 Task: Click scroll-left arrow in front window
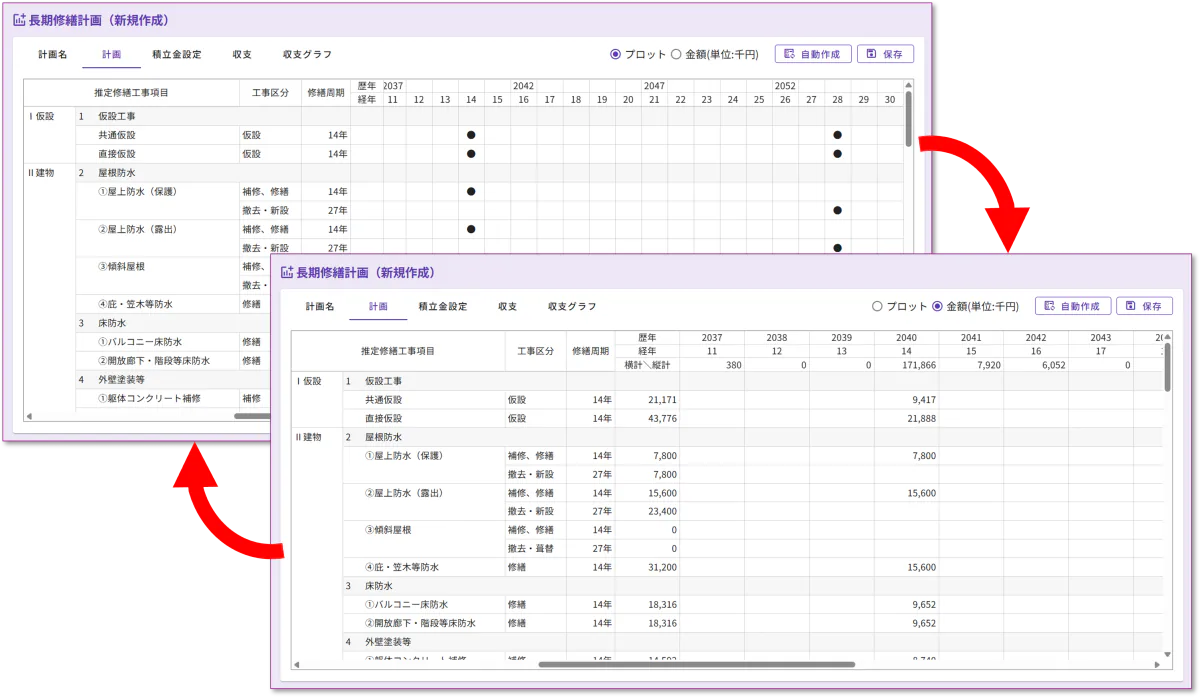[x=296, y=664]
